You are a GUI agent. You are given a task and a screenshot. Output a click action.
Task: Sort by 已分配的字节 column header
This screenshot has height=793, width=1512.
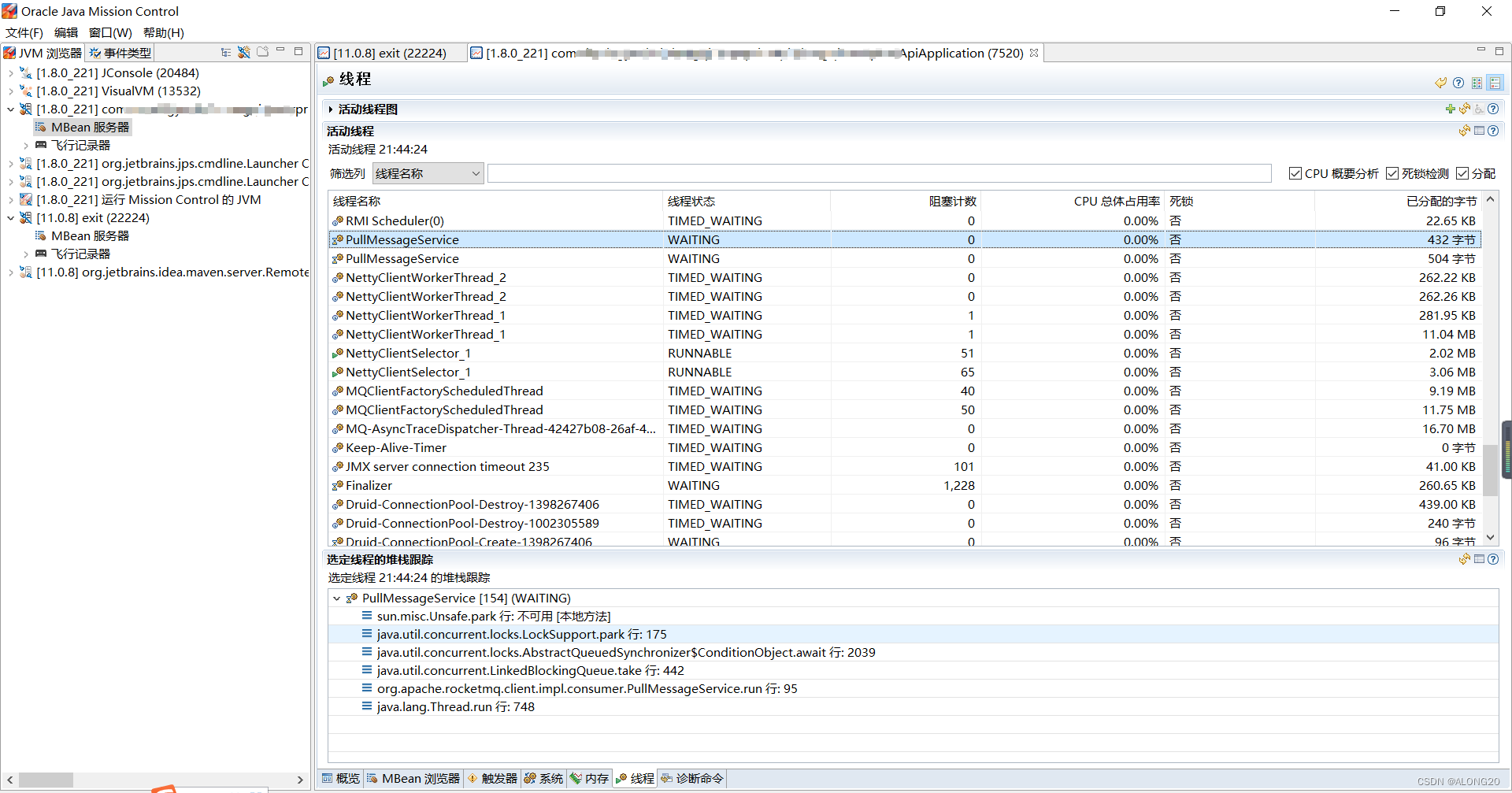pyautogui.click(x=1398, y=202)
